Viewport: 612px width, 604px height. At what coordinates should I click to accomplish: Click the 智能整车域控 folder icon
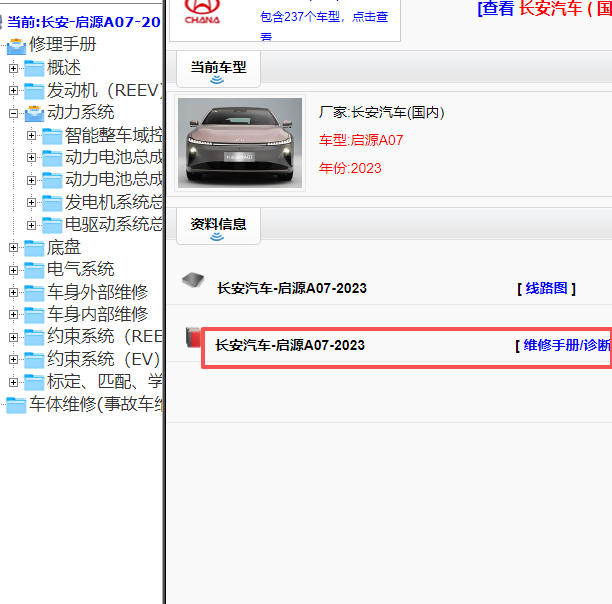[x=52, y=136]
